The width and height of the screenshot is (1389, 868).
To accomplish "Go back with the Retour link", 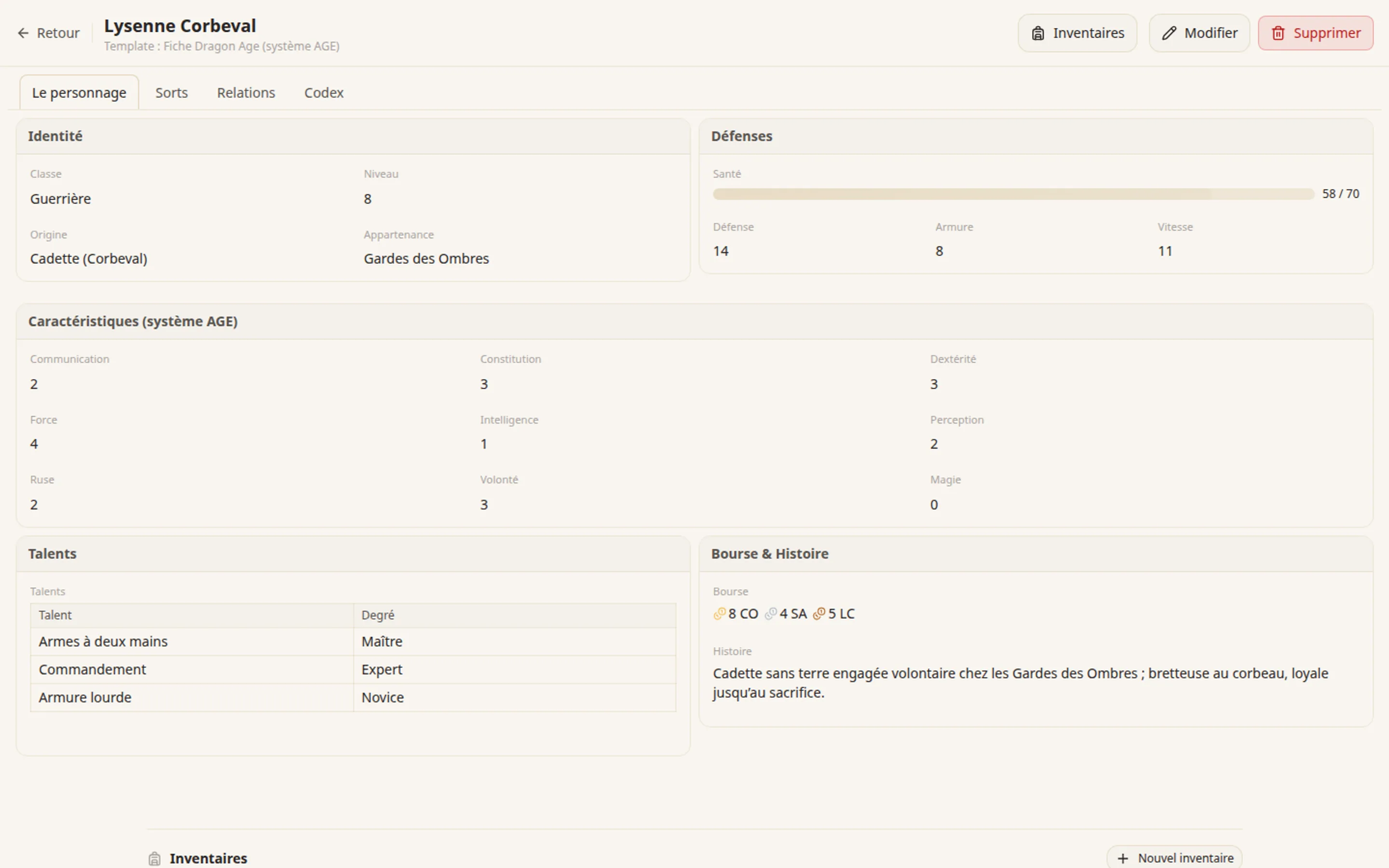I will 49,33.
